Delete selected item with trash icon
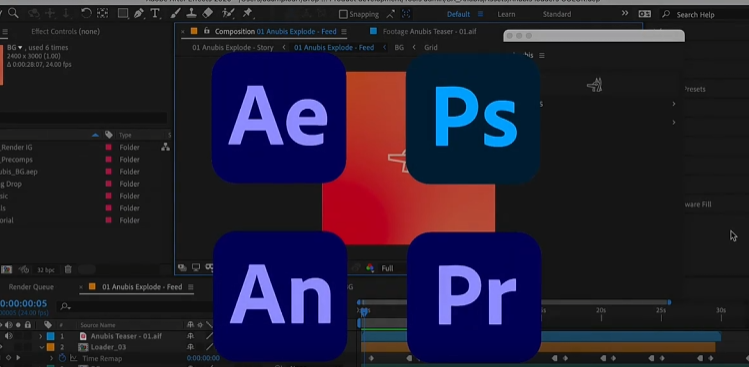This screenshot has height=367, width=749. (x=68, y=270)
